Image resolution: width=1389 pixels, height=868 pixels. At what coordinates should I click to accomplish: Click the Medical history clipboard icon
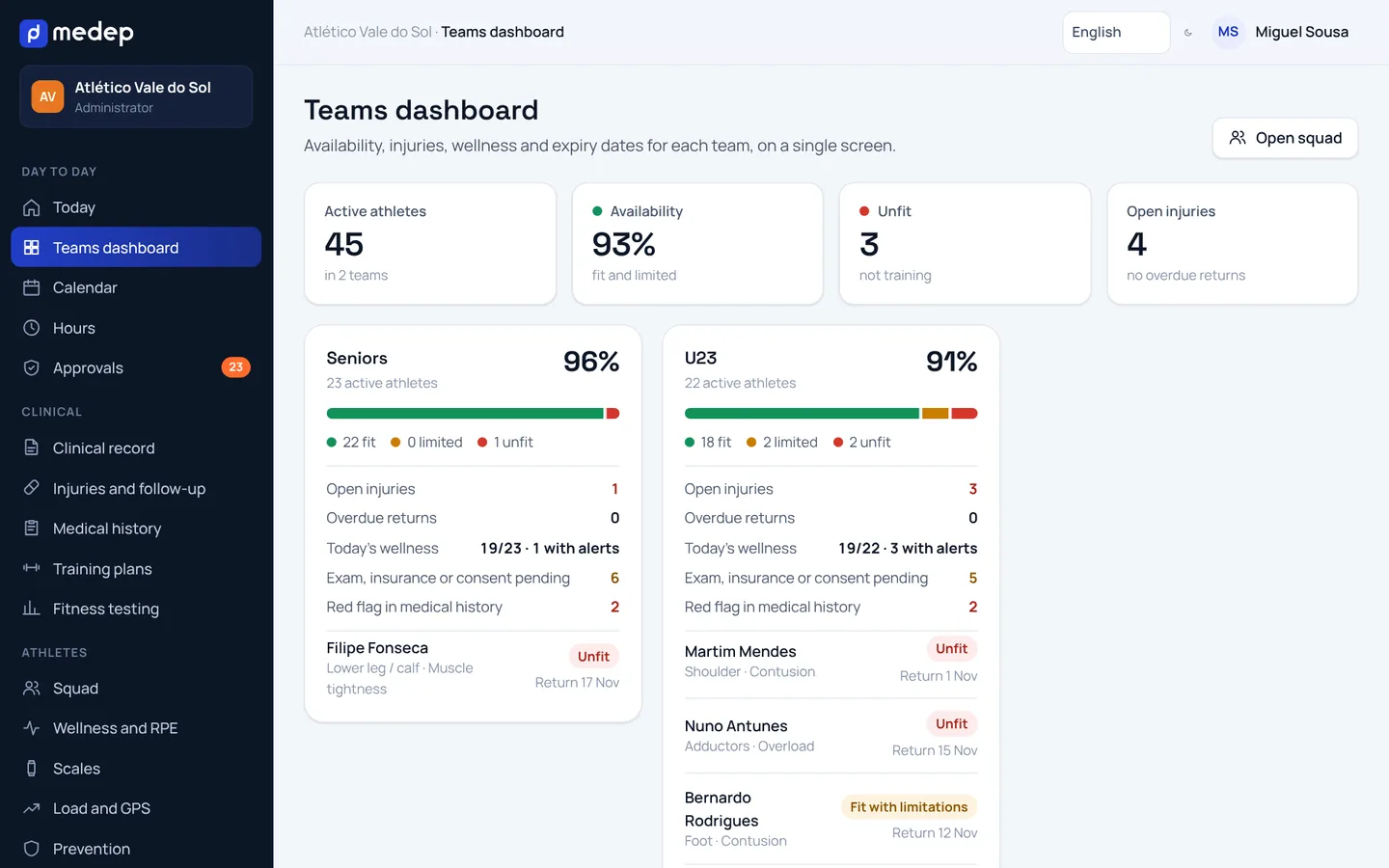[x=32, y=529]
